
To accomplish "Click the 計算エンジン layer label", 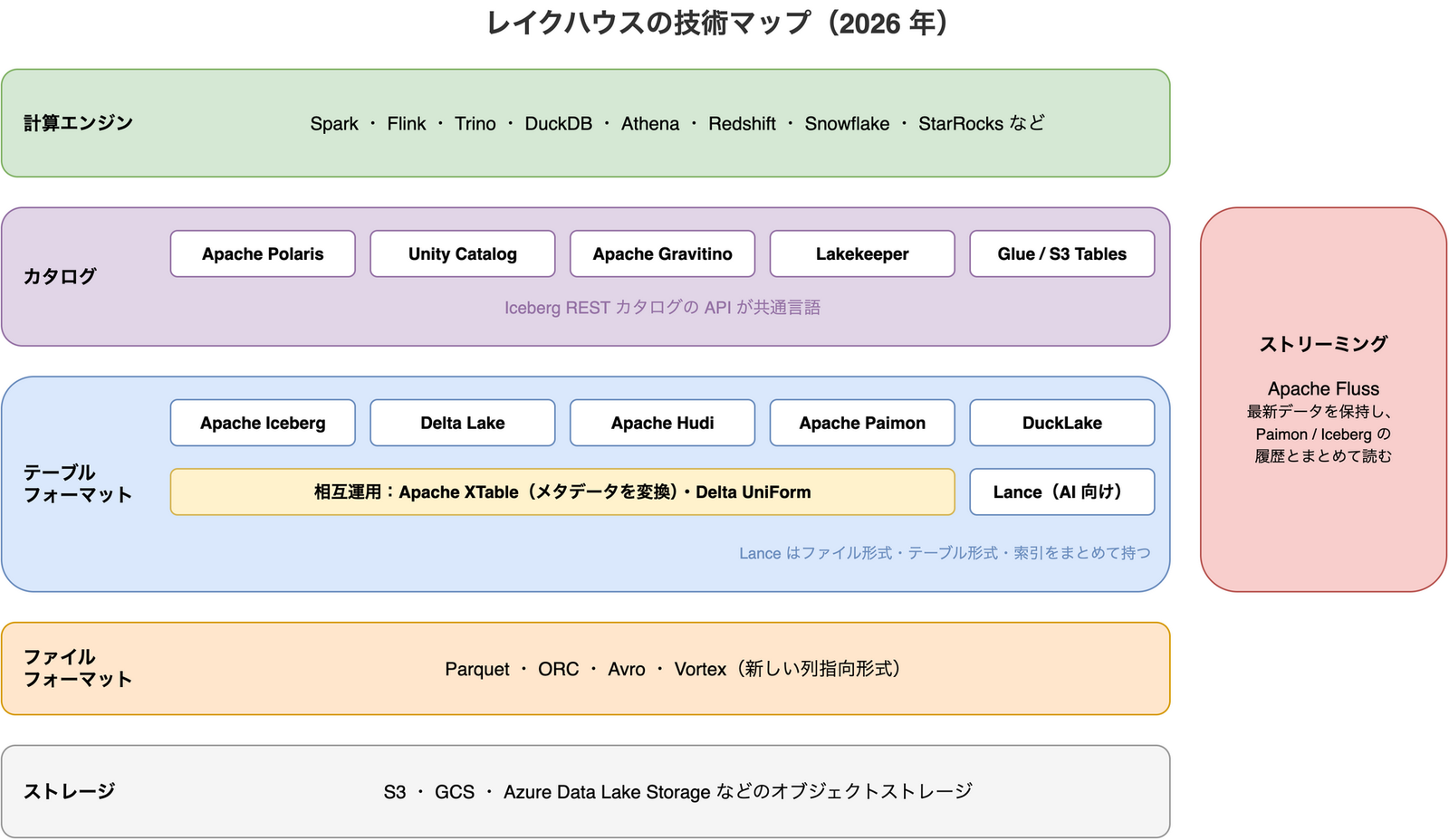I will coord(78,123).
